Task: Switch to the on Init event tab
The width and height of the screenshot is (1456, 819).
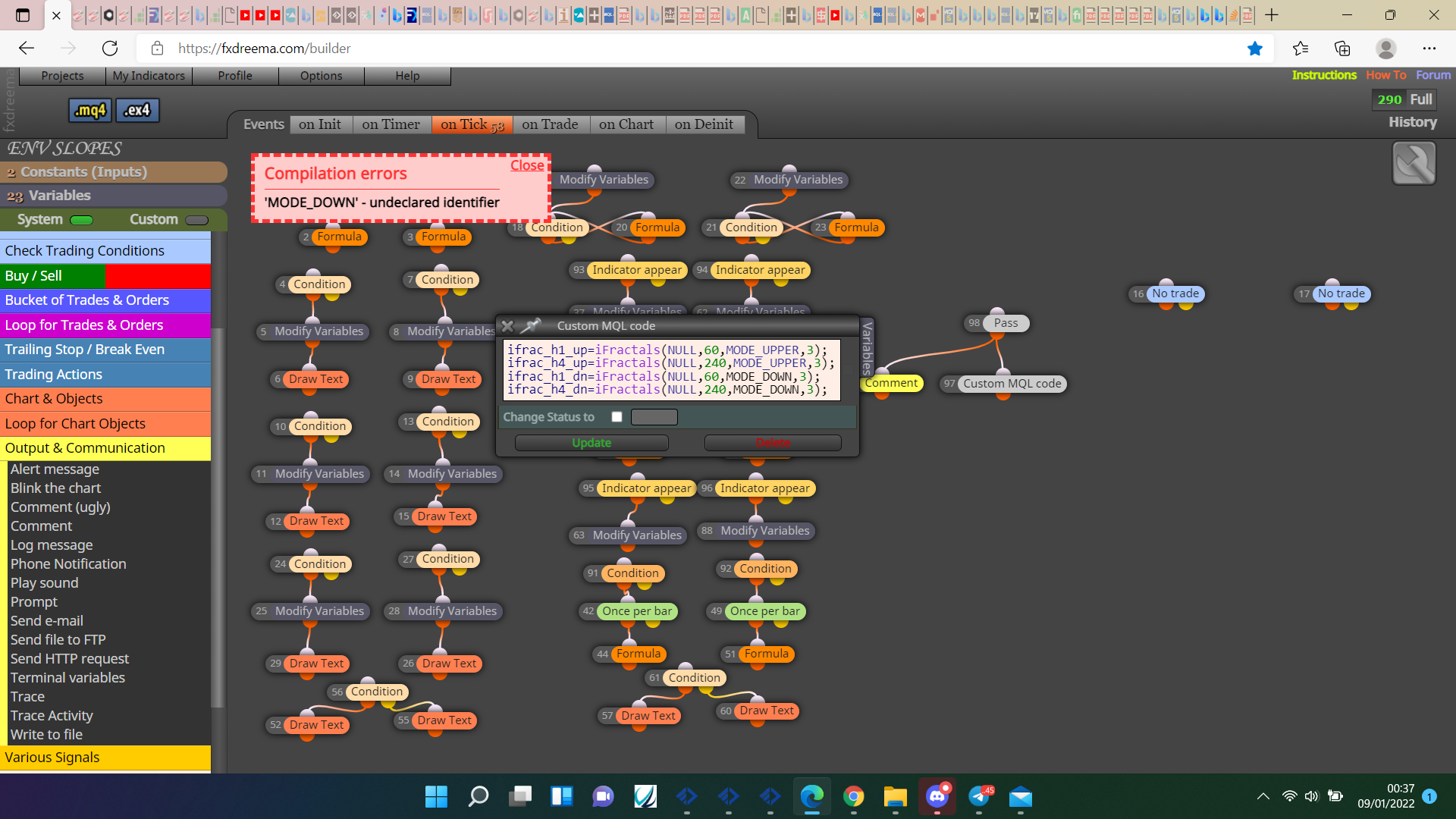Action: (320, 124)
